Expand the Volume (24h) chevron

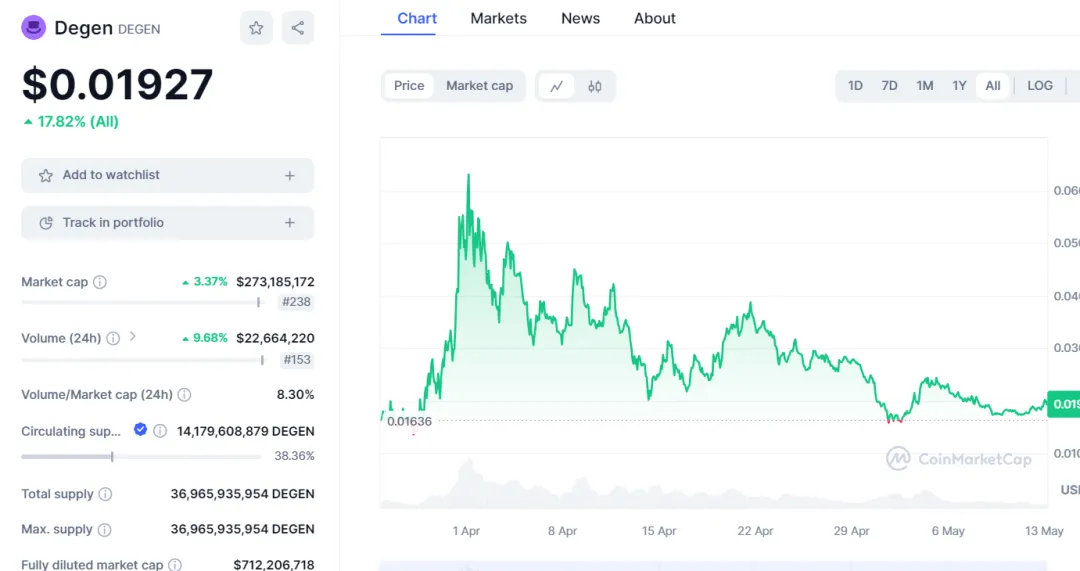pyautogui.click(x=133, y=337)
